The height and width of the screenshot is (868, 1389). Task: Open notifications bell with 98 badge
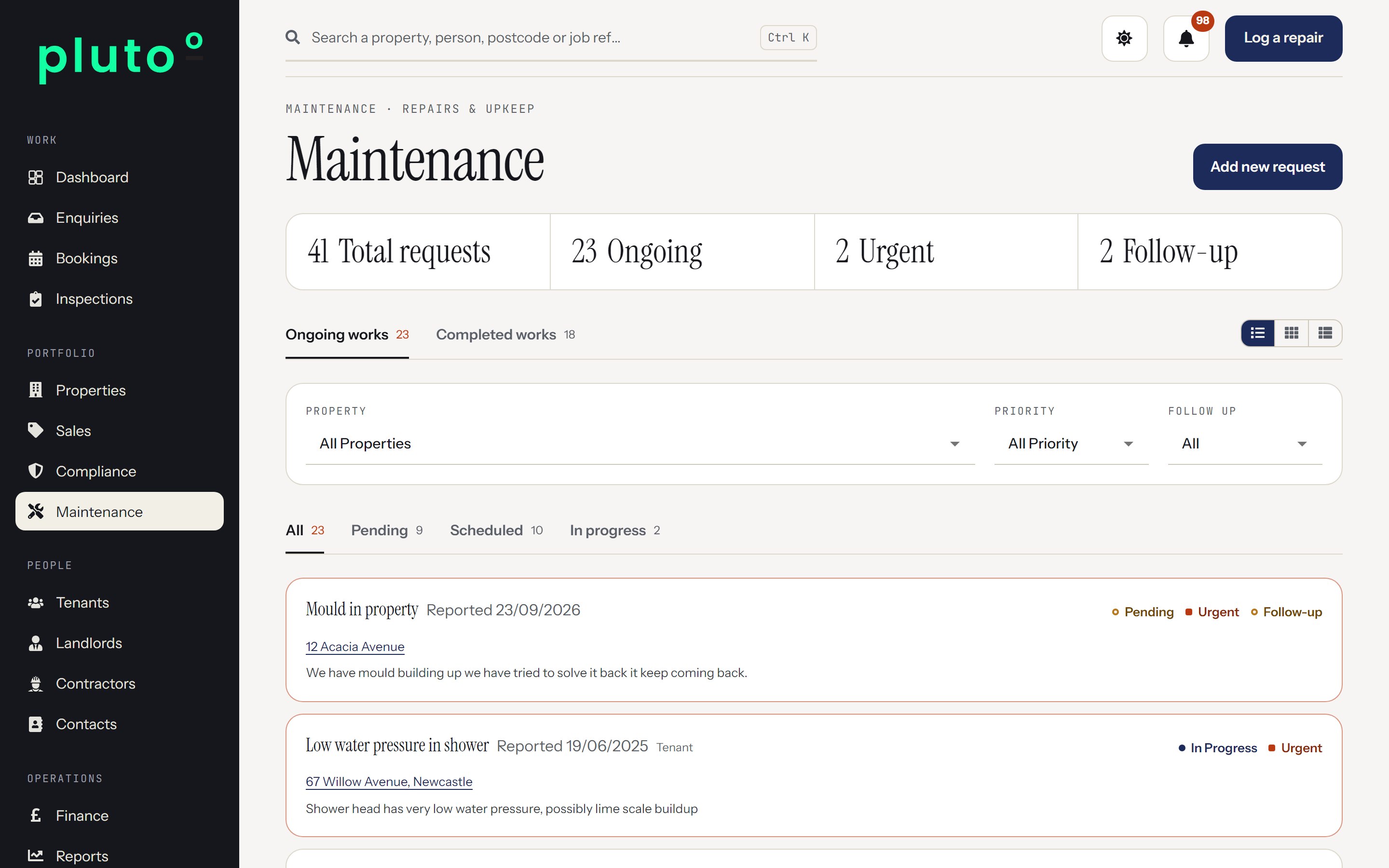point(1186,39)
